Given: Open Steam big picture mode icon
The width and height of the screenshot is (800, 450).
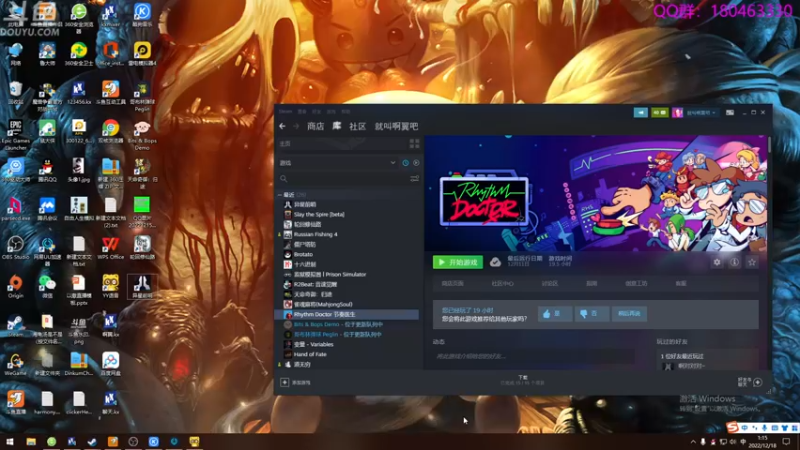Looking at the screenshot, I should 730,113.
